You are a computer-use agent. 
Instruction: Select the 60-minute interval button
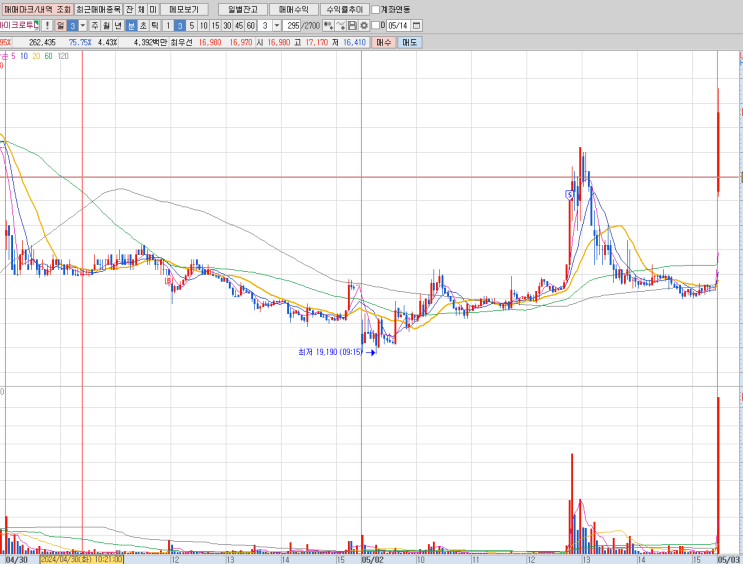point(251,25)
